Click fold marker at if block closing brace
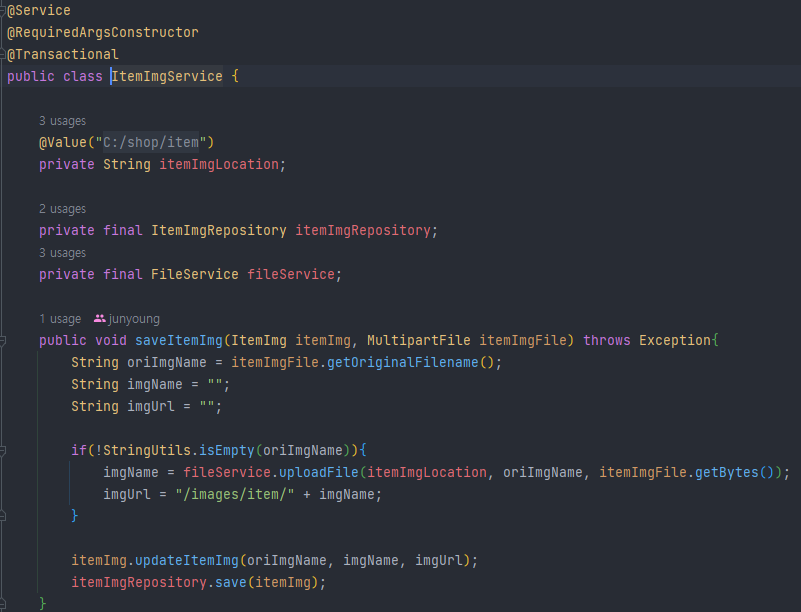The image size is (801, 612). [x=3, y=516]
